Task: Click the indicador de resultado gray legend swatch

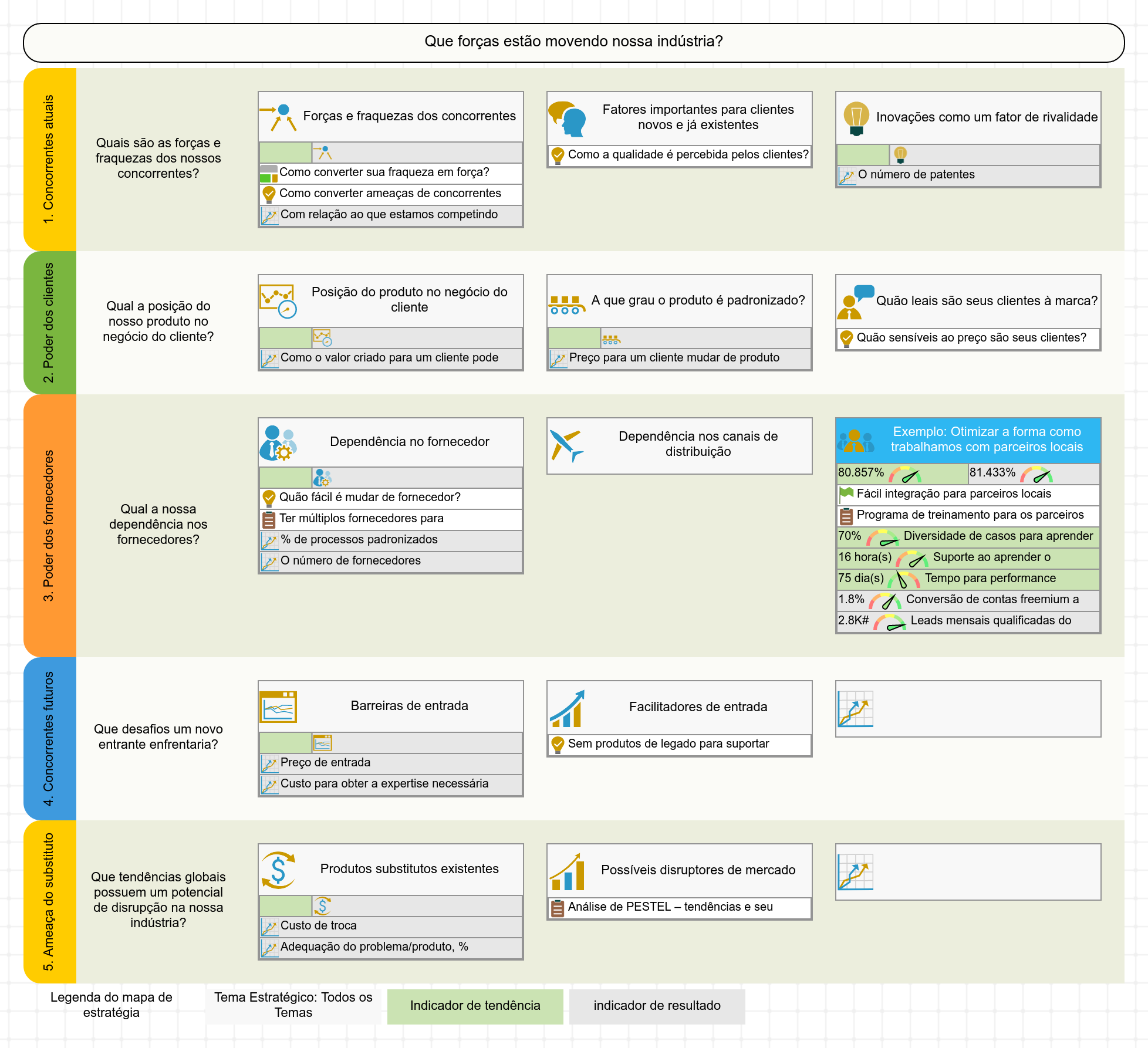Action: 657,1006
